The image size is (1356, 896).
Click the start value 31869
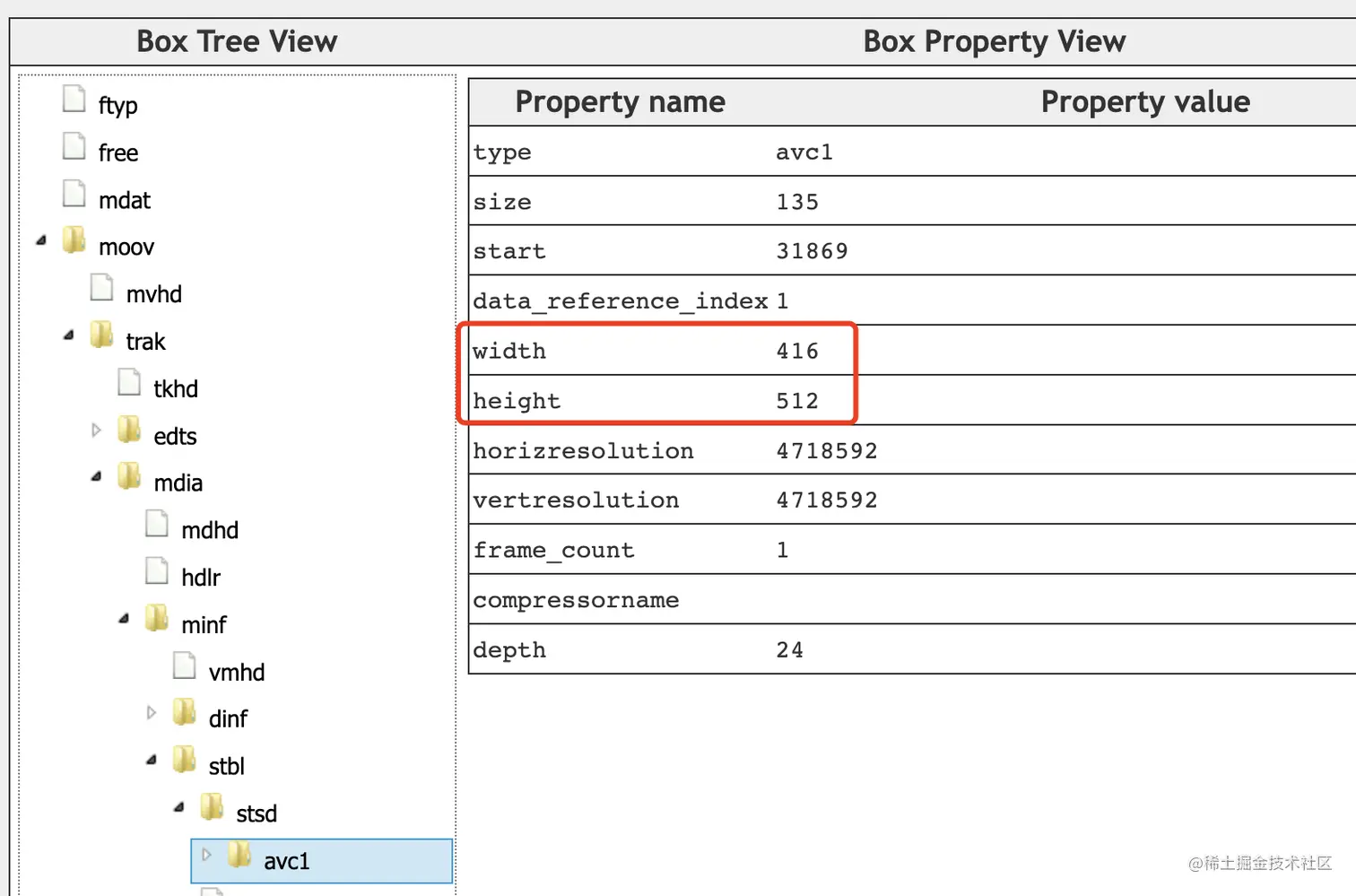812,251
